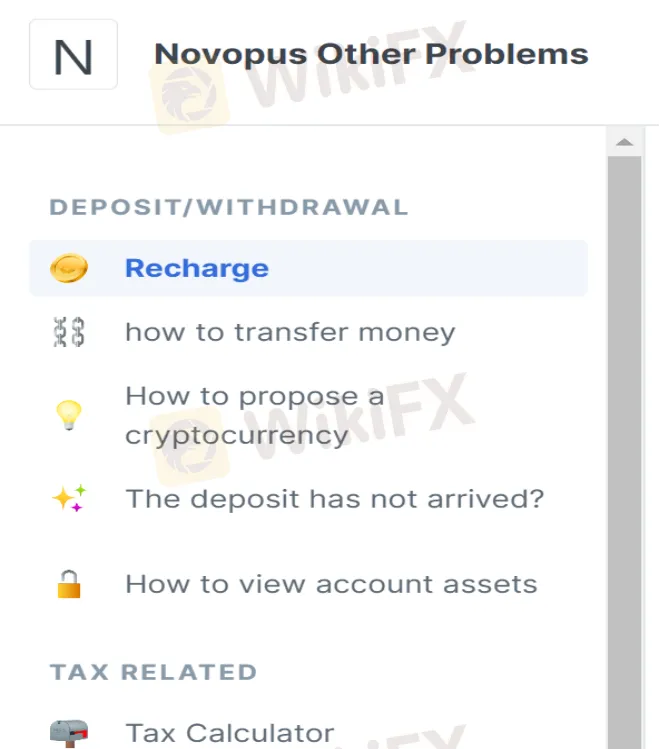Click the chain link transfer icon
This screenshot has width=660, height=749.
pyautogui.click(x=69, y=332)
